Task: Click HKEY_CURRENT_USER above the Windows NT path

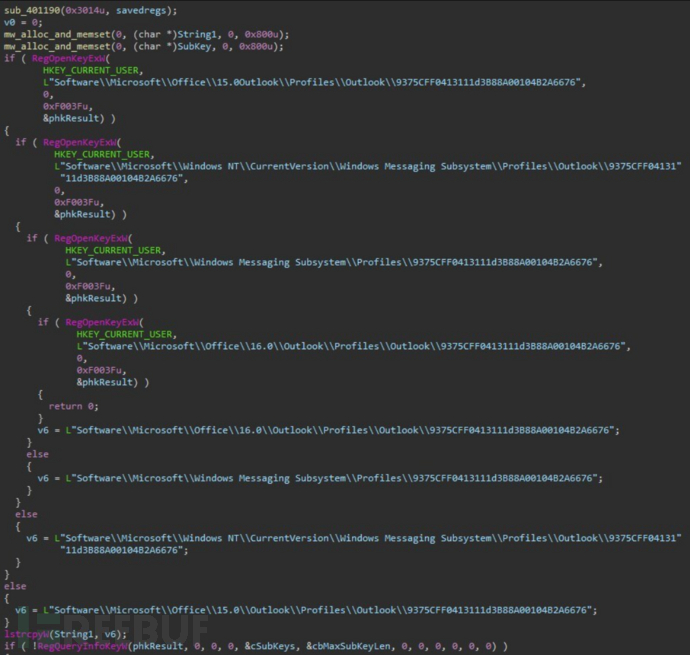Action: tap(102, 154)
